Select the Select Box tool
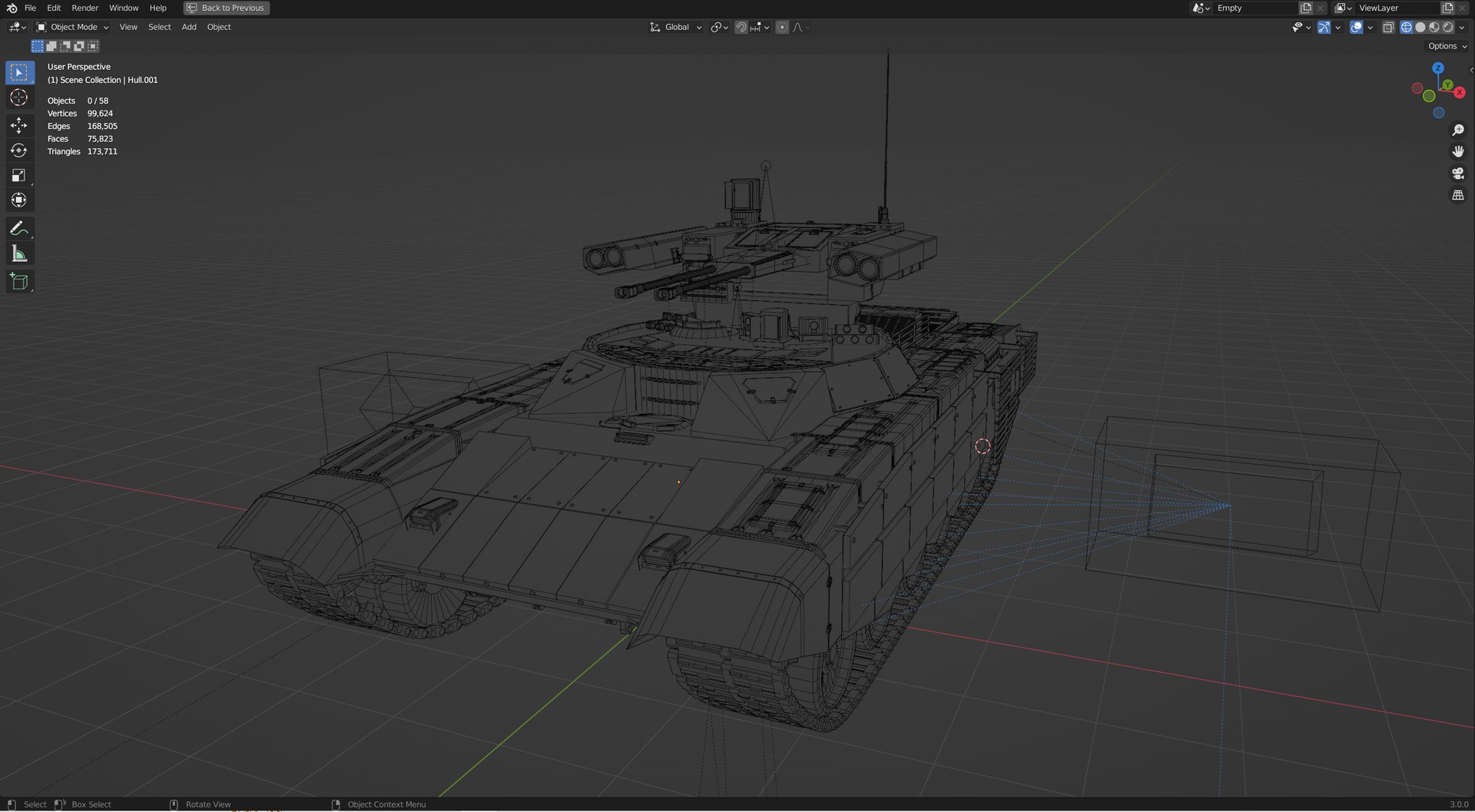The image size is (1475, 812). (19, 72)
